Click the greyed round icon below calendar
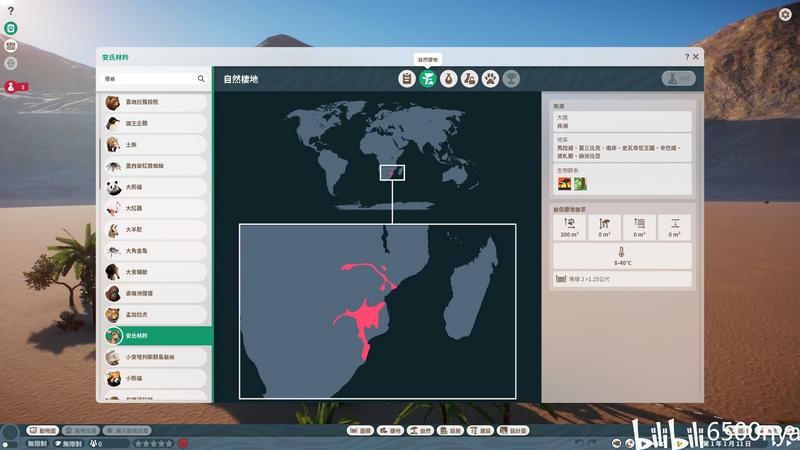This screenshot has height=450, width=800. coord(11,63)
